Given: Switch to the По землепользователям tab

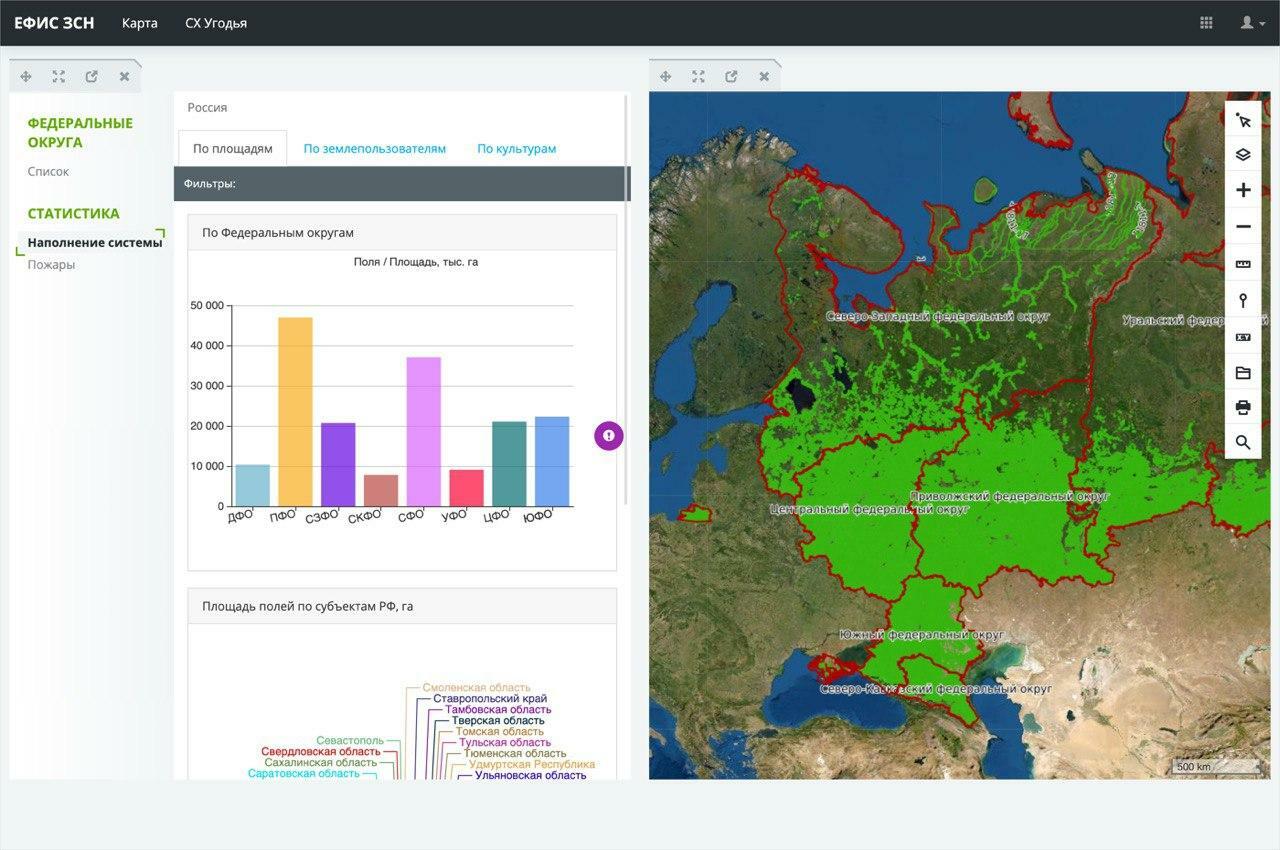Looking at the screenshot, I should pyautogui.click(x=374, y=149).
